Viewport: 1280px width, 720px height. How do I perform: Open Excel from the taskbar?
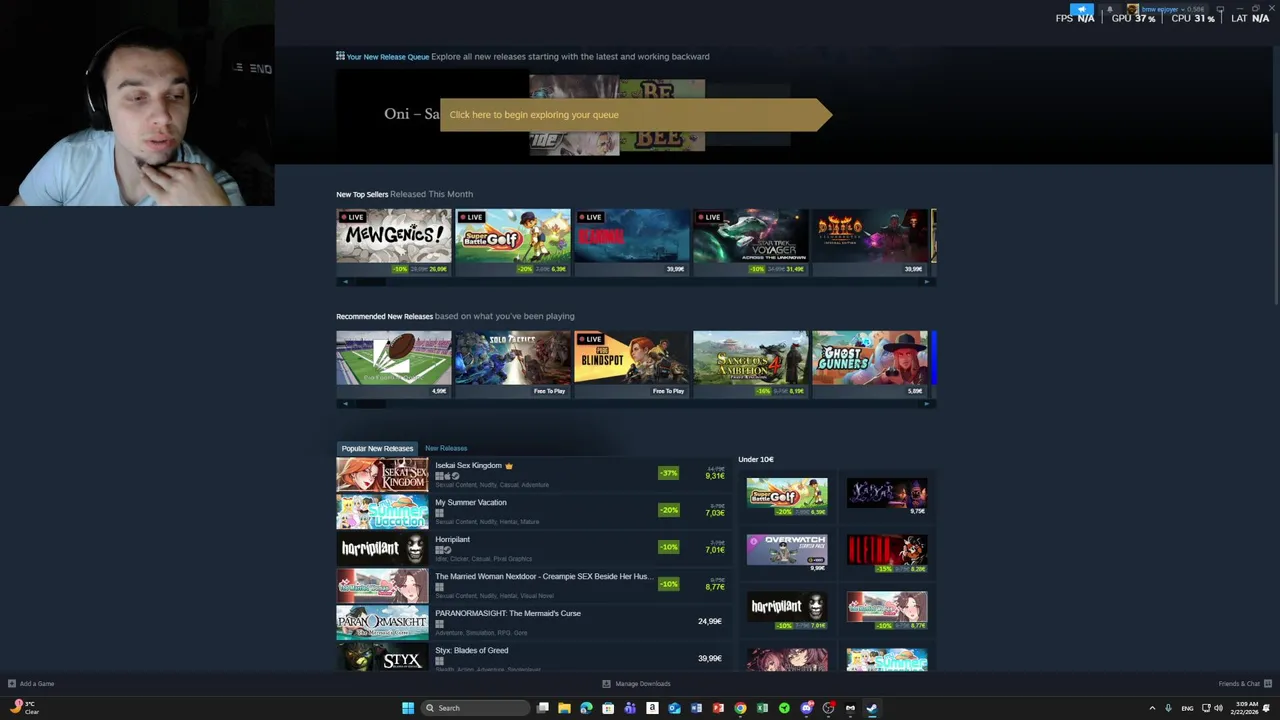pos(762,708)
